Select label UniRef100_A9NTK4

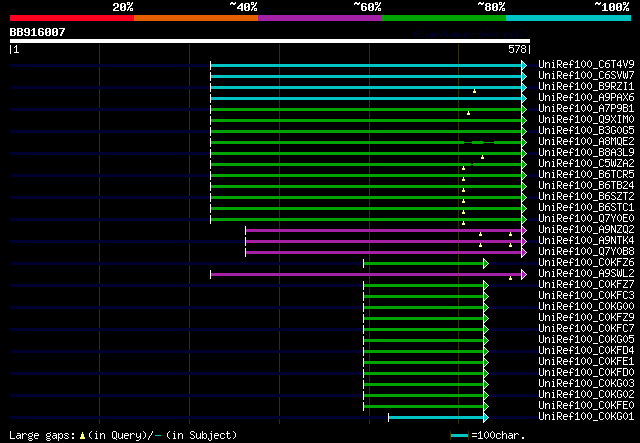coord(586,241)
